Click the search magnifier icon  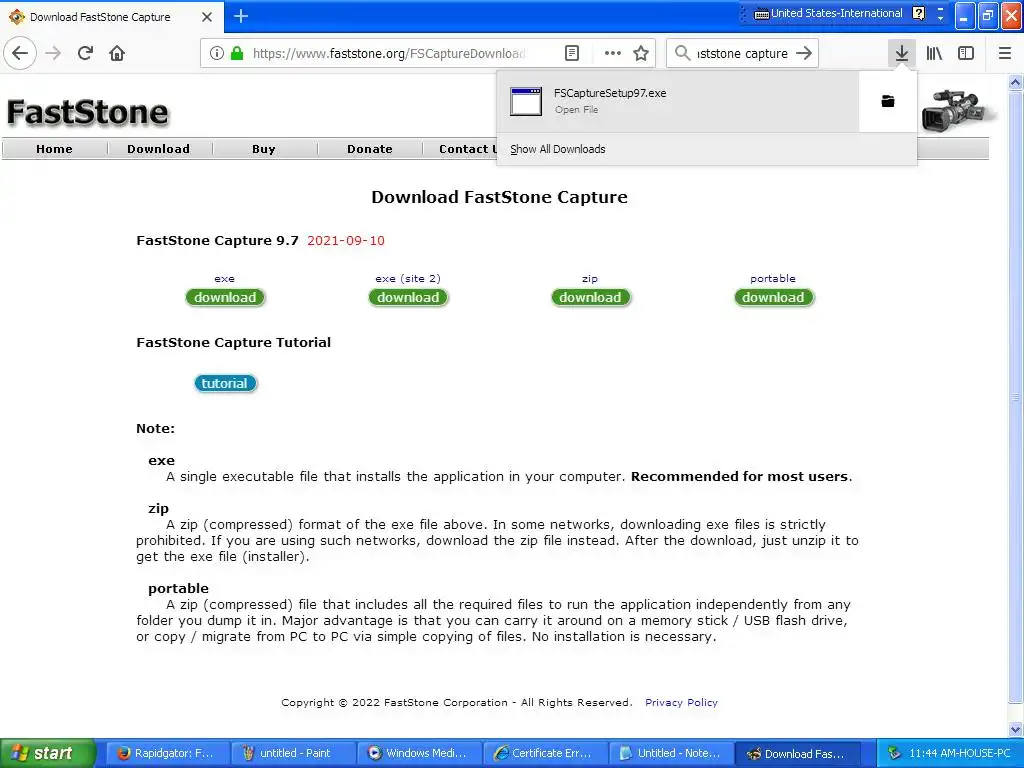click(682, 53)
